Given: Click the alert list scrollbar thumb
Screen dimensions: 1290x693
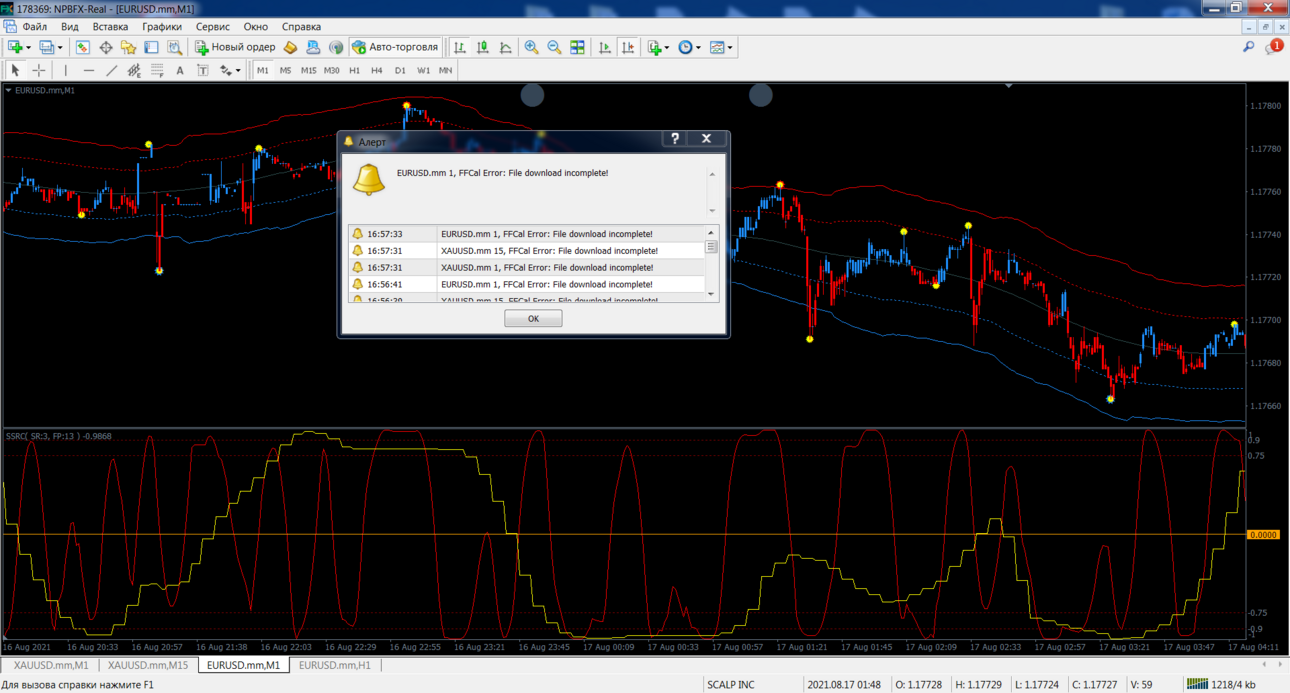Looking at the screenshot, I should (712, 246).
